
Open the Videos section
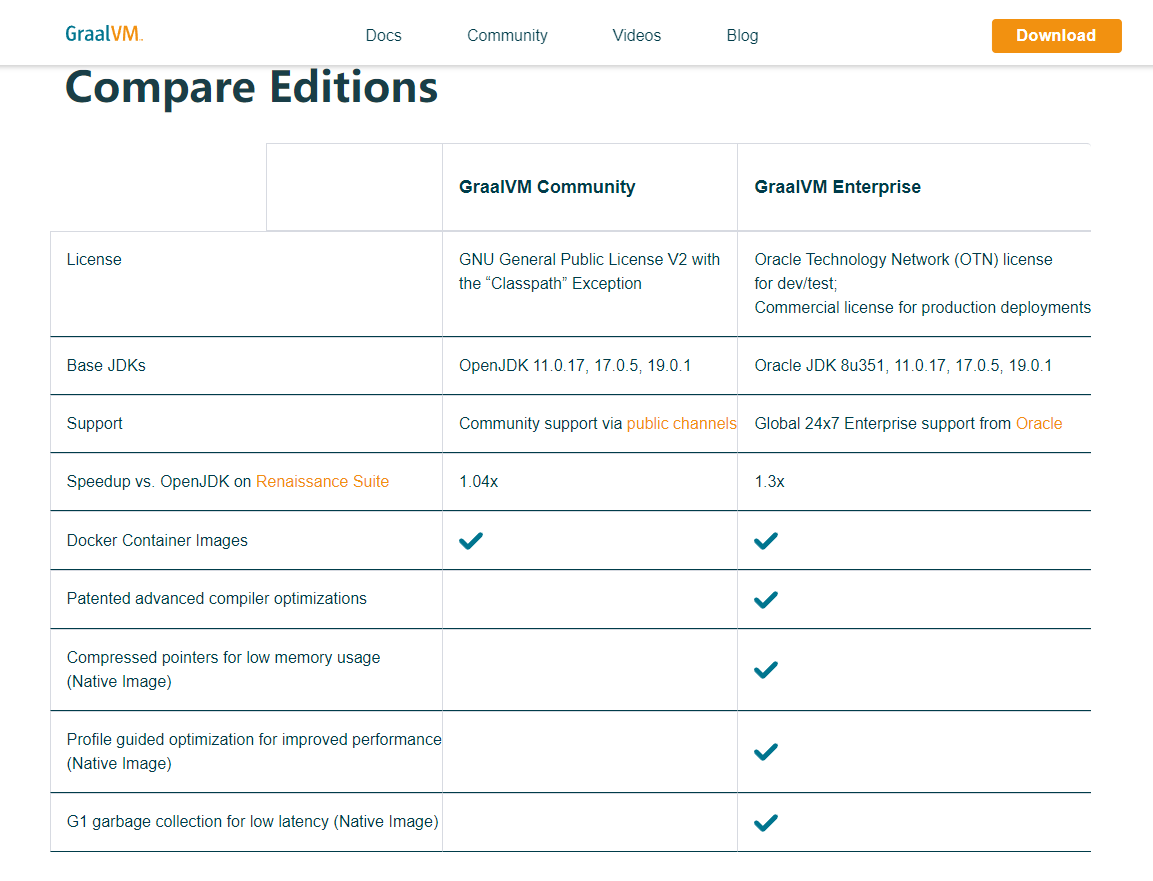(x=637, y=35)
